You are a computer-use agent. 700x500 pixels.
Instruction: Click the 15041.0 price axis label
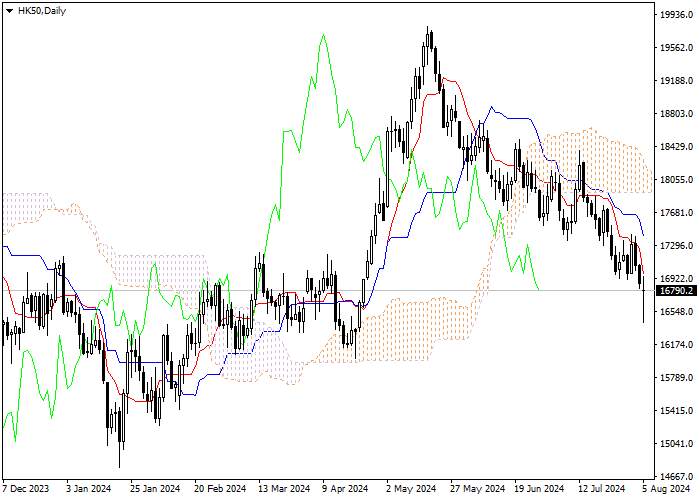point(676,444)
